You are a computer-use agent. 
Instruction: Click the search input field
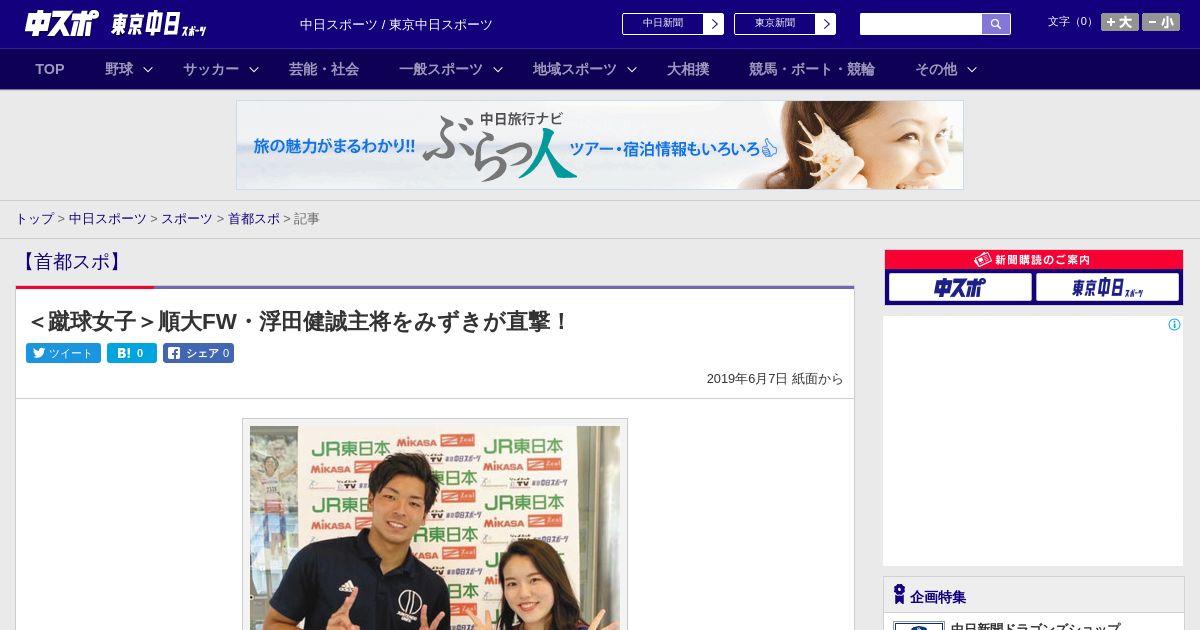921,24
